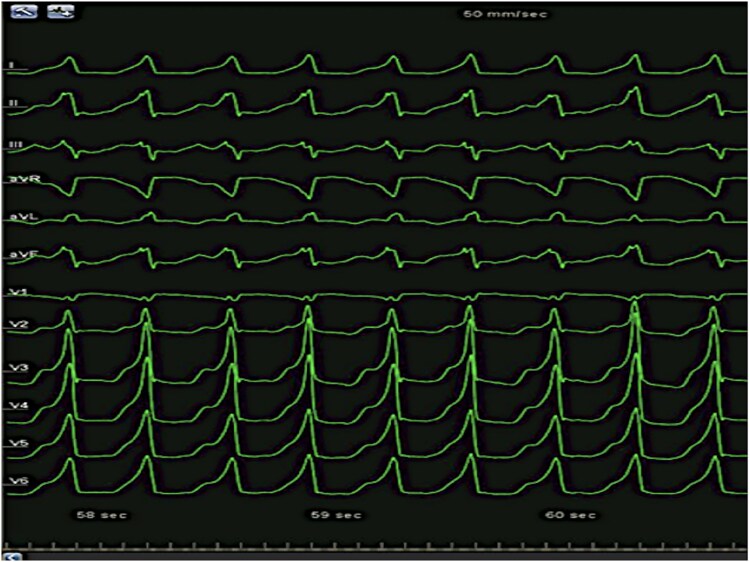Select the V1 lead label
Screen dimensions: 750x562
15,293
